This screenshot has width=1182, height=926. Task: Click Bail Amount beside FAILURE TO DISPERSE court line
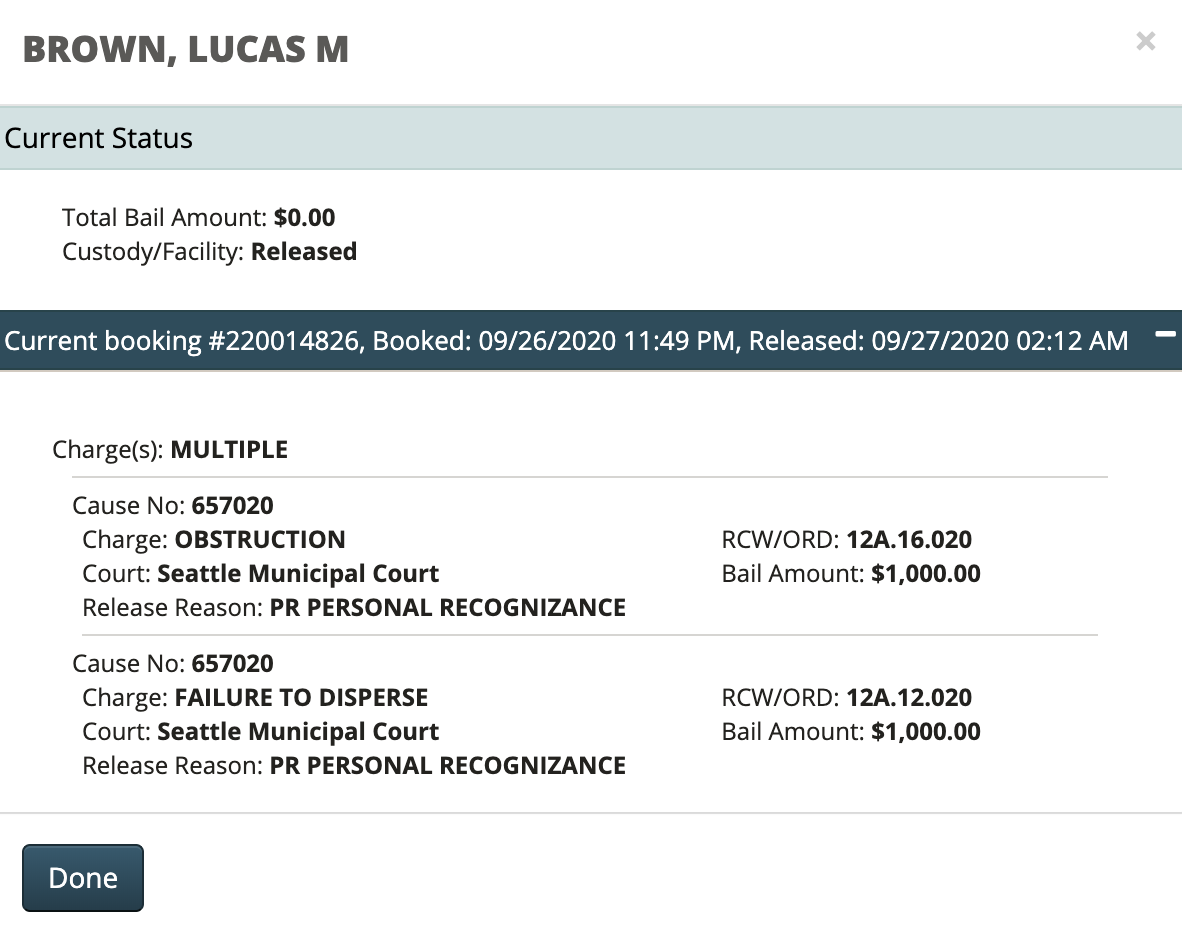[x=925, y=731]
